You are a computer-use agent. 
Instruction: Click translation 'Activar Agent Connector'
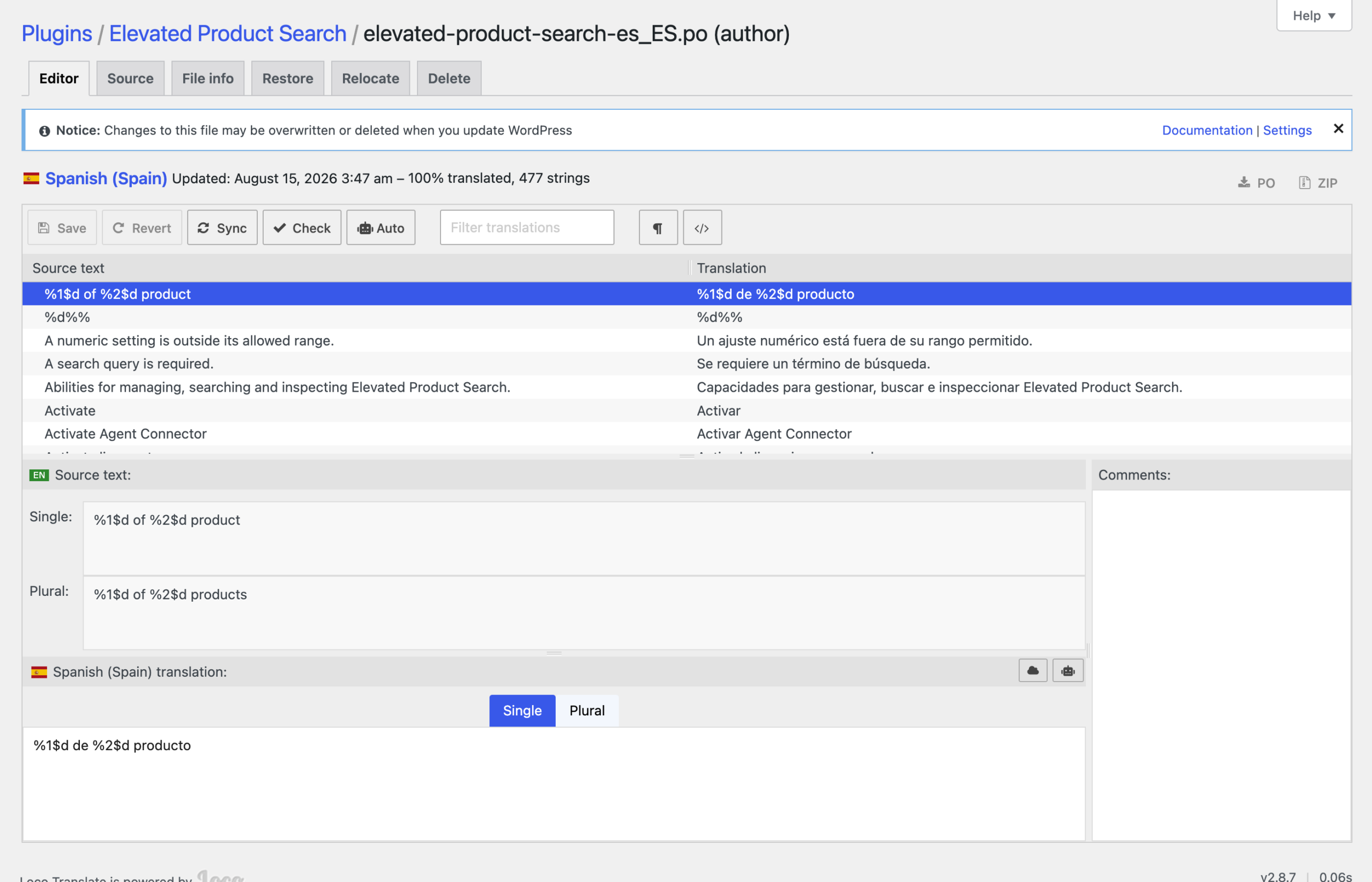(774, 433)
